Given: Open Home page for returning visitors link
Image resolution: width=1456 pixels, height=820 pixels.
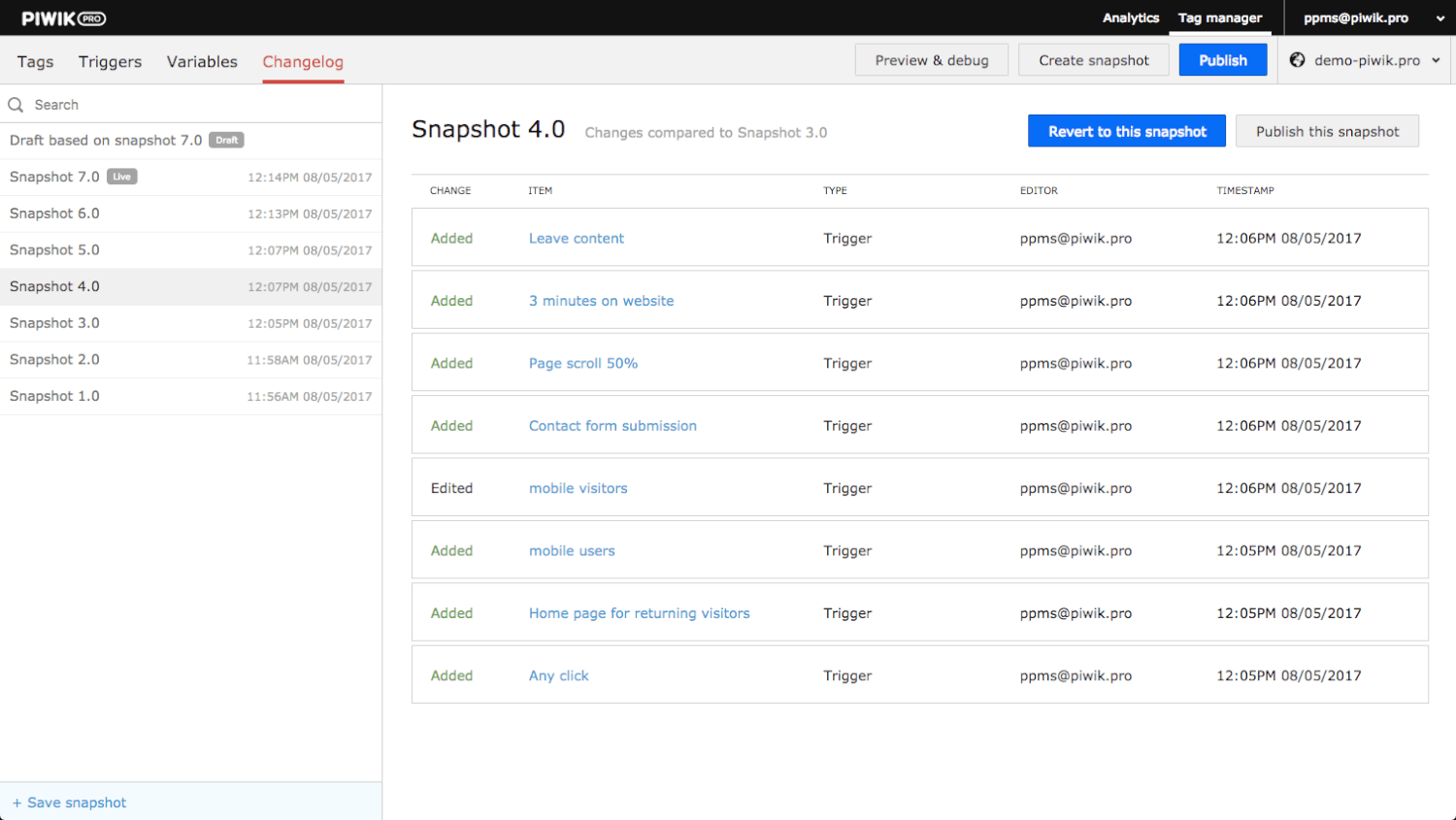Looking at the screenshot, I should pos(640,613).
